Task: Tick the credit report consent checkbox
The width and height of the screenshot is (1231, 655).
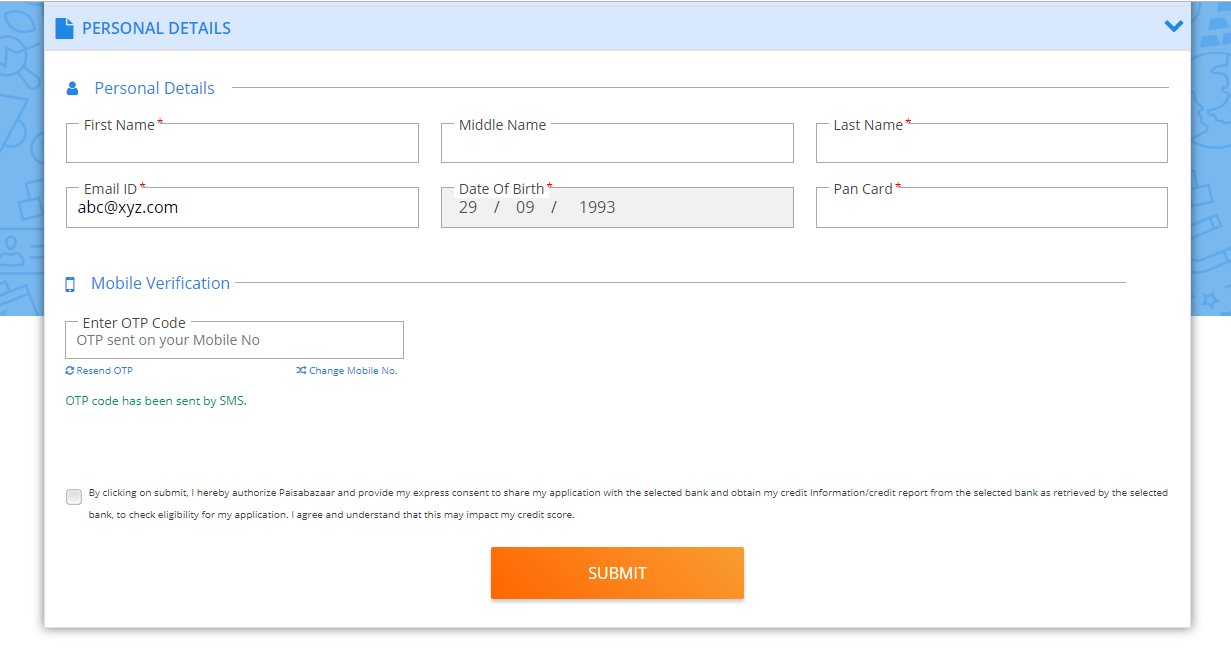Action: point(74,497)
